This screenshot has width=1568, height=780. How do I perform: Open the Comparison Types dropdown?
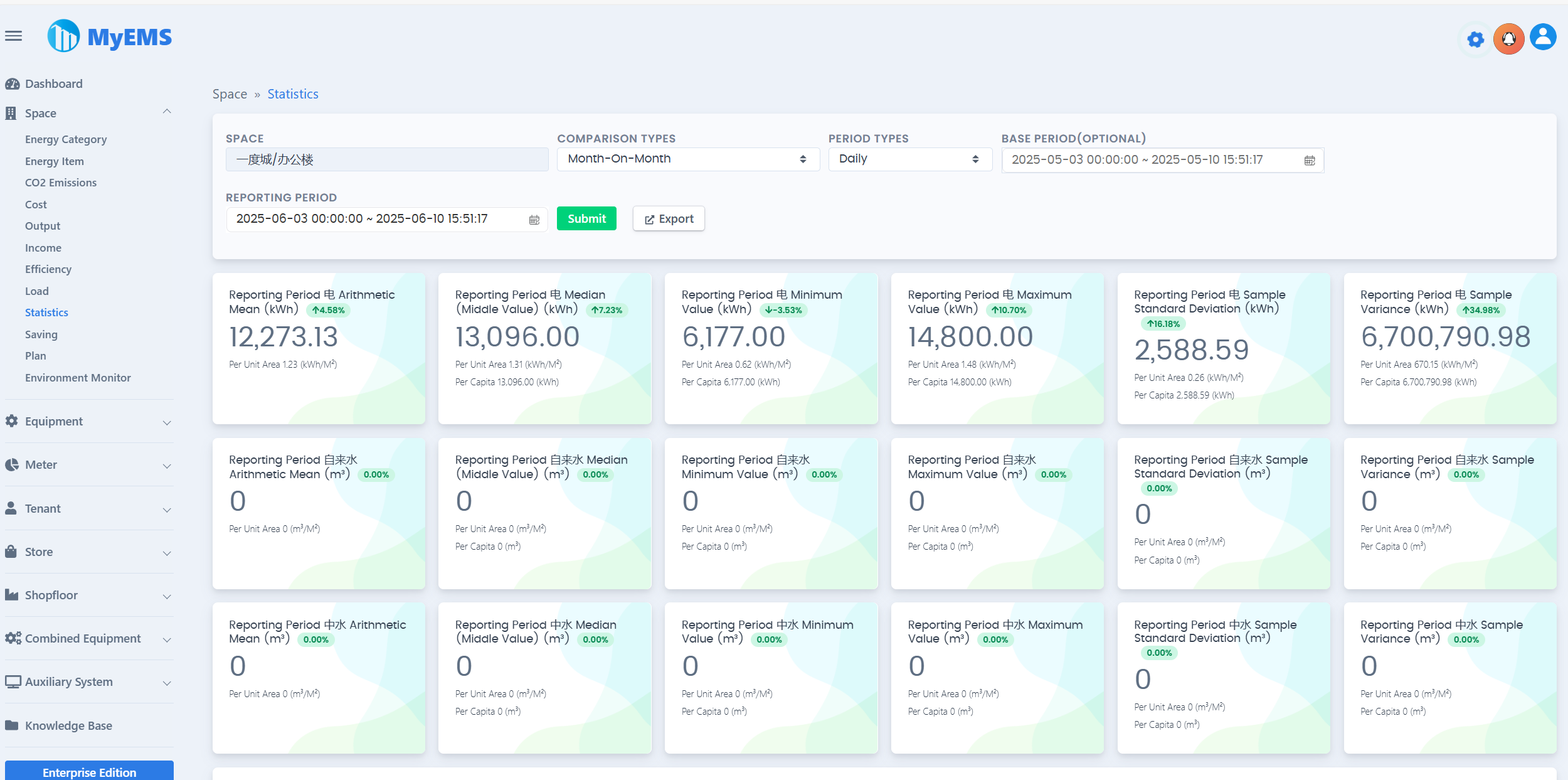click(687, 159)
